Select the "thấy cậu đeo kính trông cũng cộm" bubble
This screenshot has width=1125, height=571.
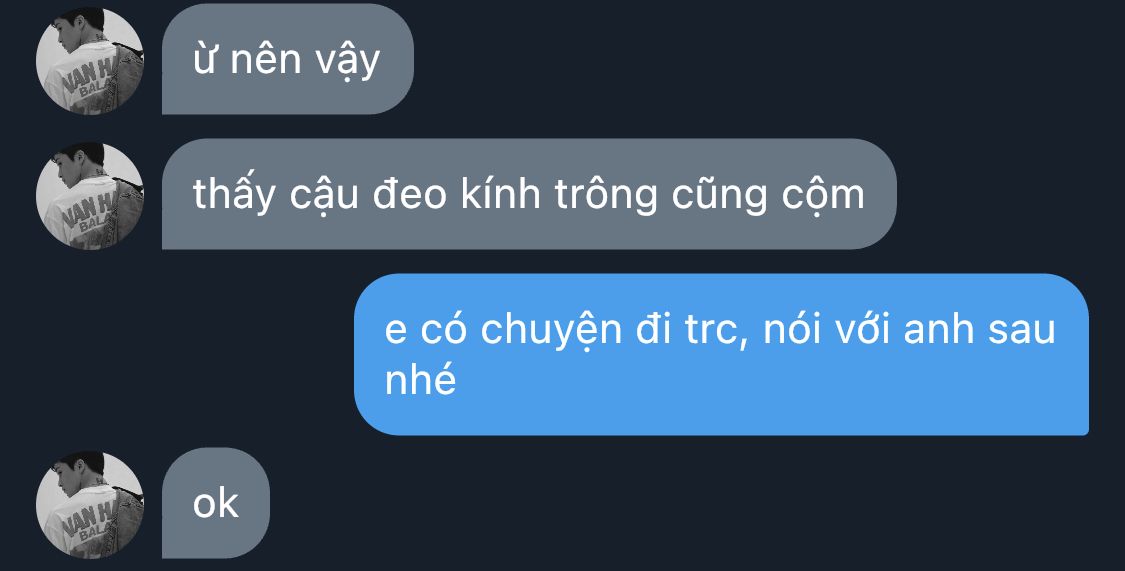pyautogui.click(x=529, y=194)
